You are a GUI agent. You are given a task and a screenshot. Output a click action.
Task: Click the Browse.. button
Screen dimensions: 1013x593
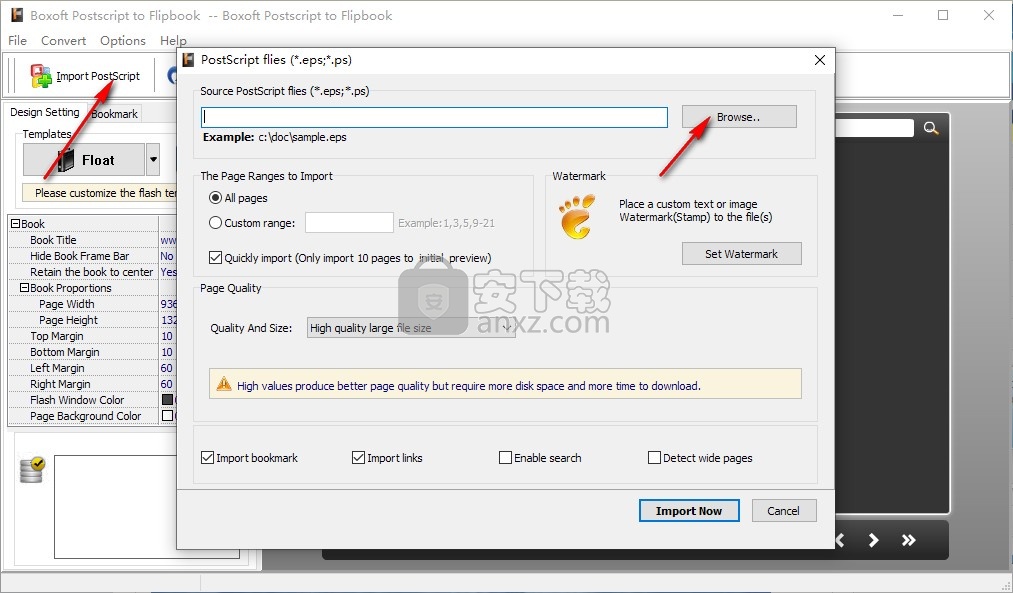coord(739,117)
